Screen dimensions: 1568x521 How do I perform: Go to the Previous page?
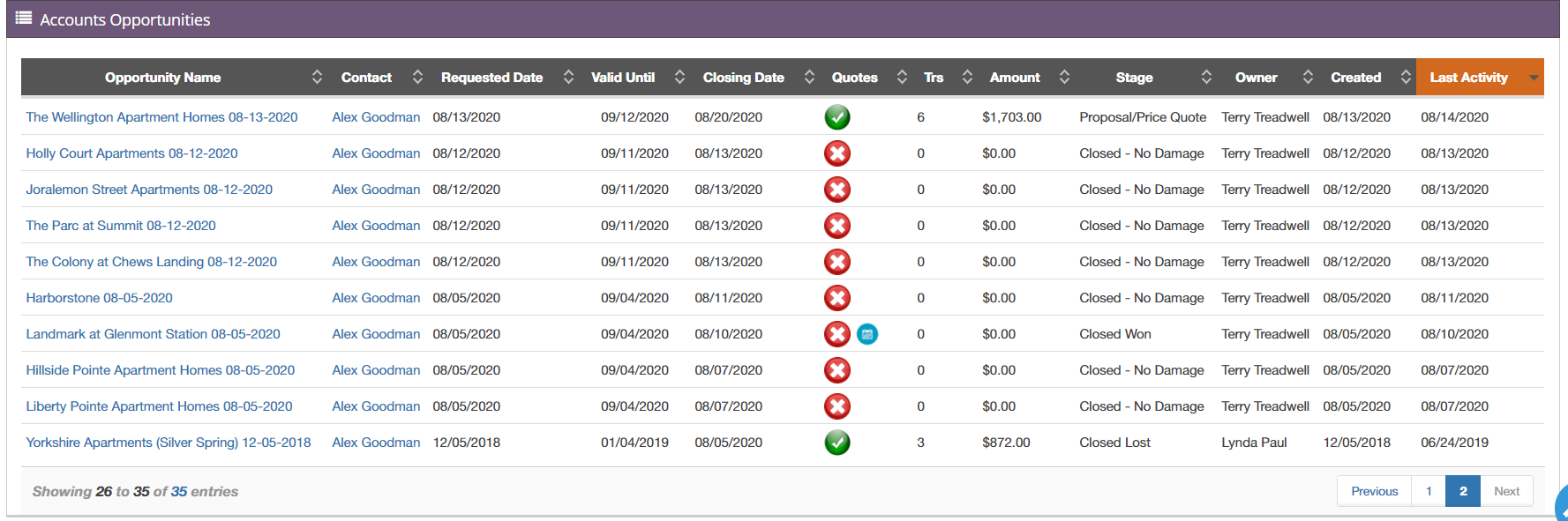1375,491
